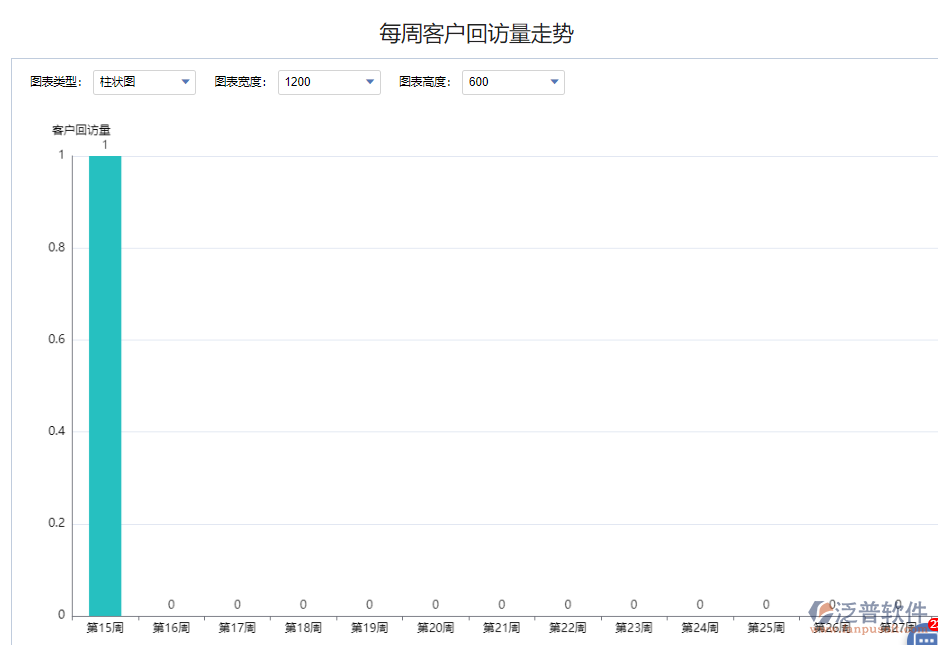Open the 图表宽度 dropdown
This screenshot has width=938, height=645.
pos(369,82)
